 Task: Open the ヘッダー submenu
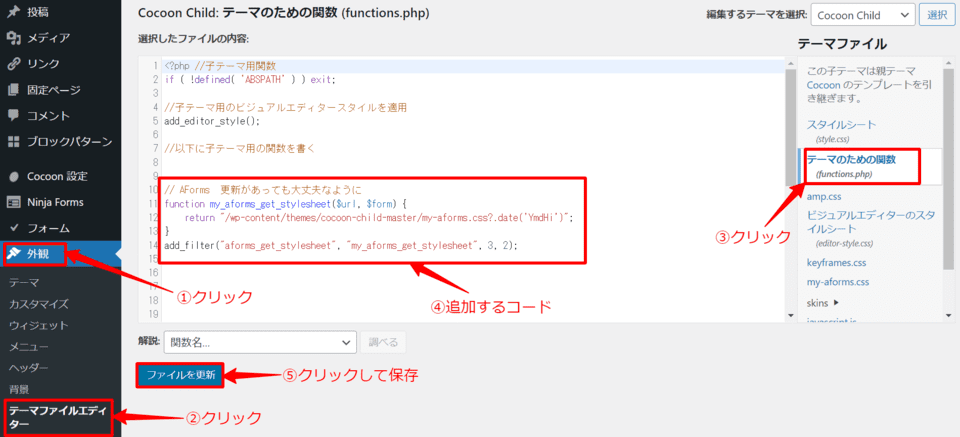(x=29, y=368)
